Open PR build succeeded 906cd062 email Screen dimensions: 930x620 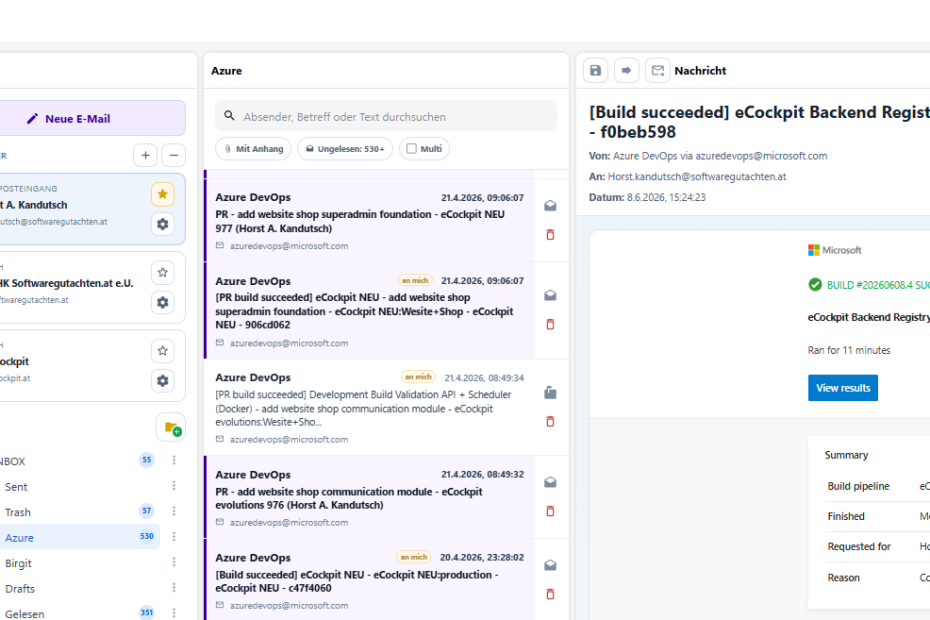tap(369, 311)
